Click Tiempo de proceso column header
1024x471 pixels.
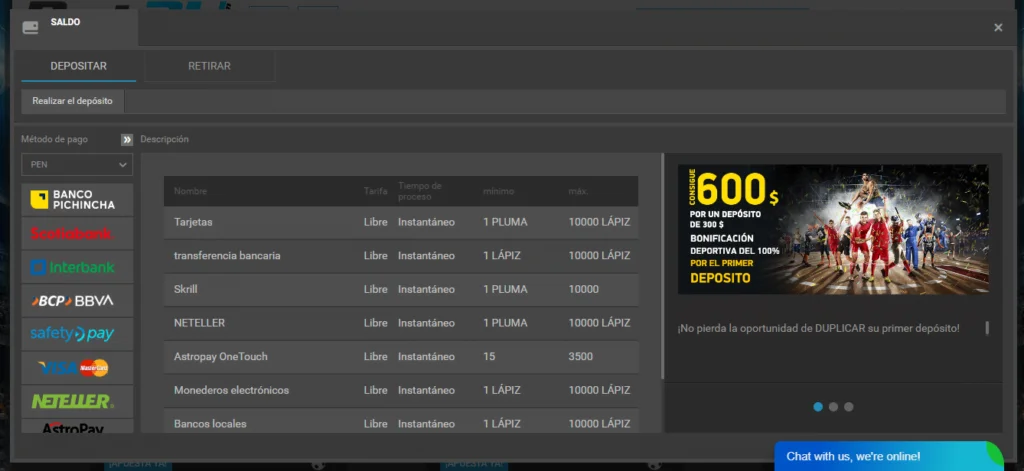[420, 191]
